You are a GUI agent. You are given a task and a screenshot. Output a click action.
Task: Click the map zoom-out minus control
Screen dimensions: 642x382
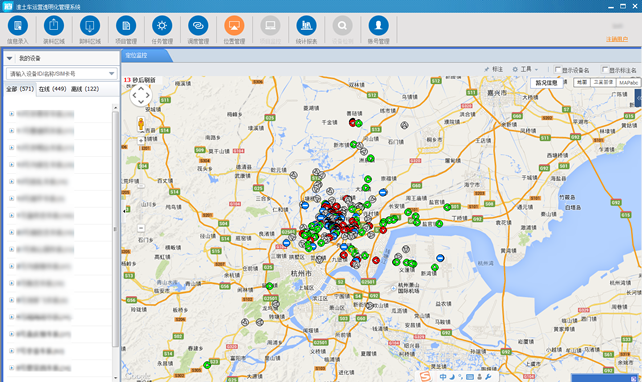click(141, 228)
